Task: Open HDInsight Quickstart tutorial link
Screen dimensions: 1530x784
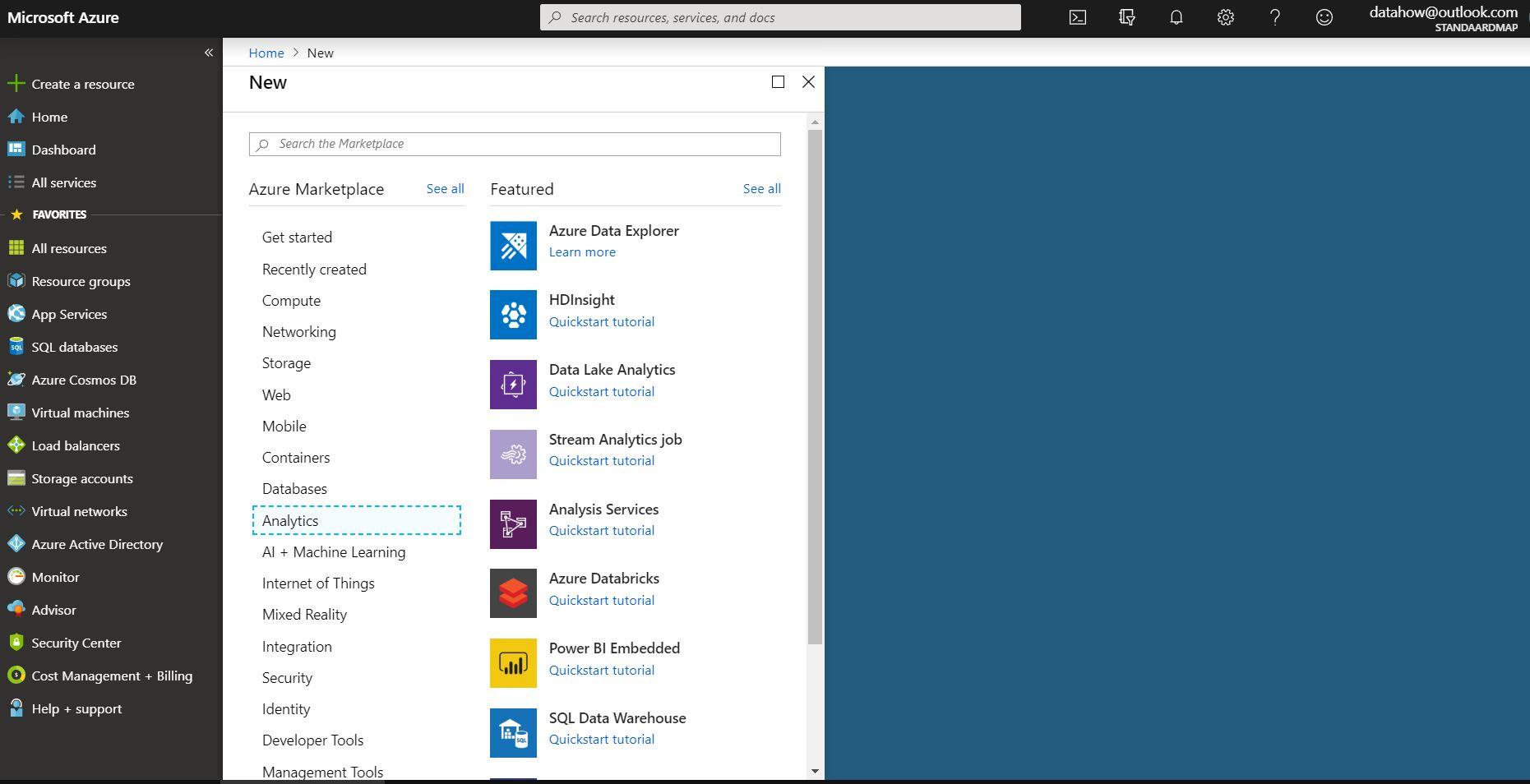Action: click(602, 322)
